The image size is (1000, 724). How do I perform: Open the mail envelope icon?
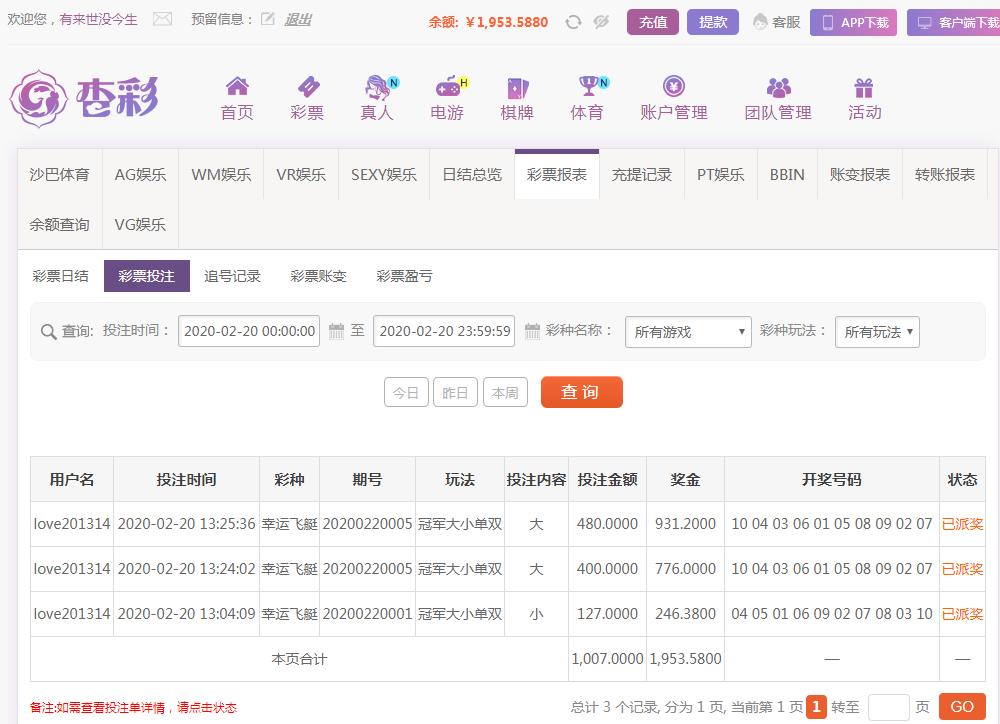click(162, 19)
